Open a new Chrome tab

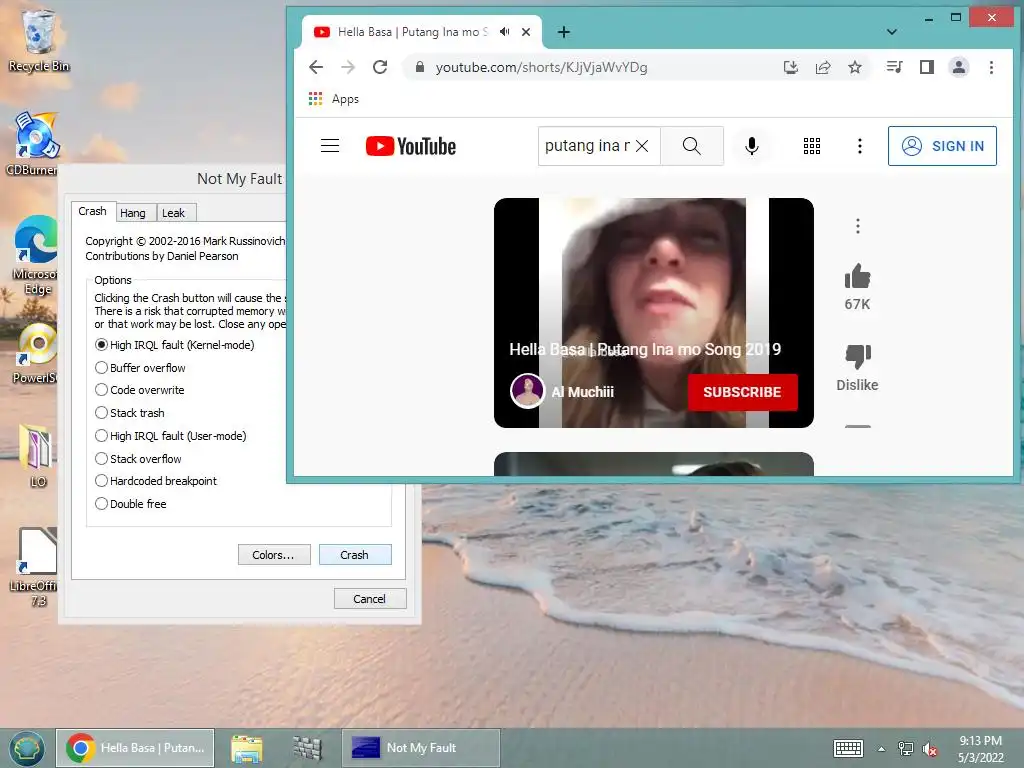[564, 32]
